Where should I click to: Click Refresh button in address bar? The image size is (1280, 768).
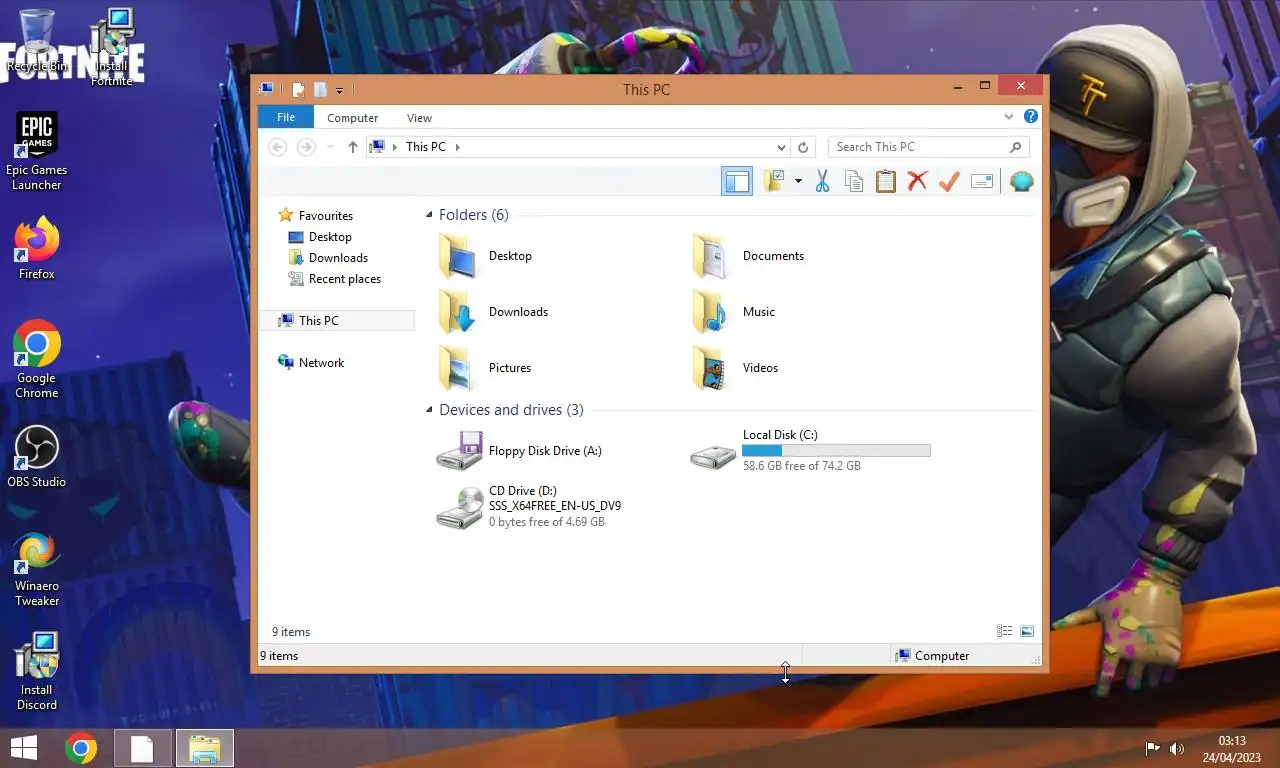802,147
